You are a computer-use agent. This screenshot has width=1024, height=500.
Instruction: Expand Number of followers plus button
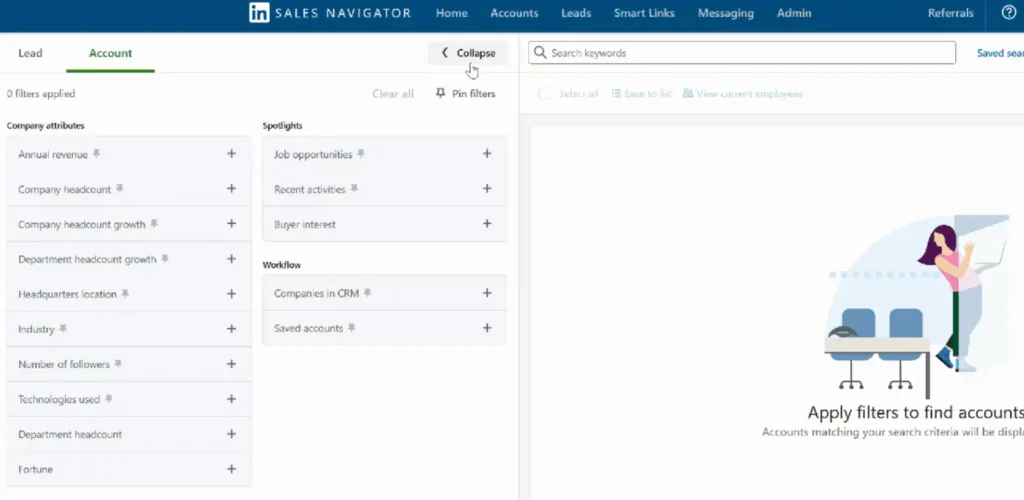point(231,364)
